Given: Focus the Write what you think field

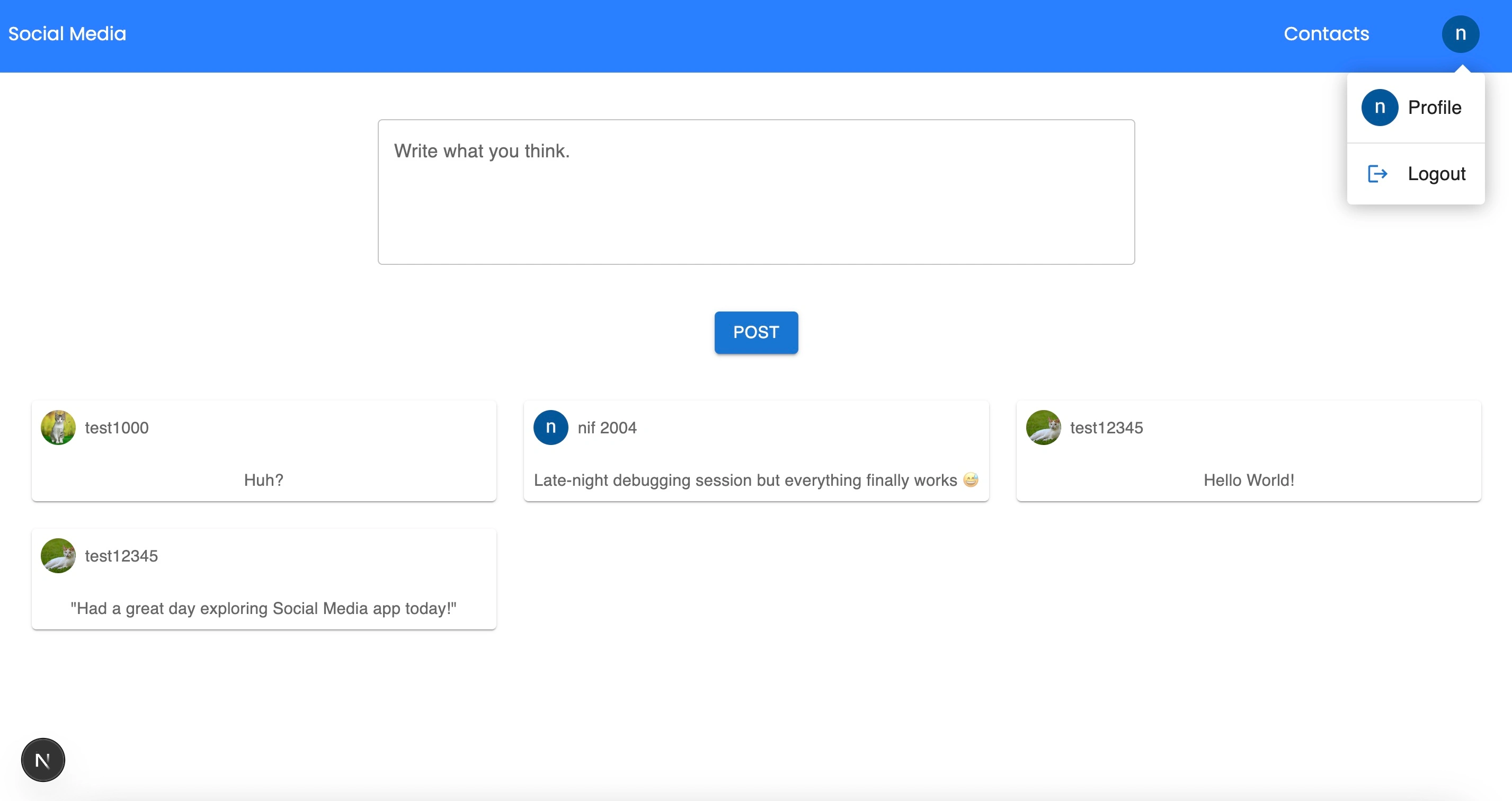Looking at the screenshot, I should coord(755,192).
